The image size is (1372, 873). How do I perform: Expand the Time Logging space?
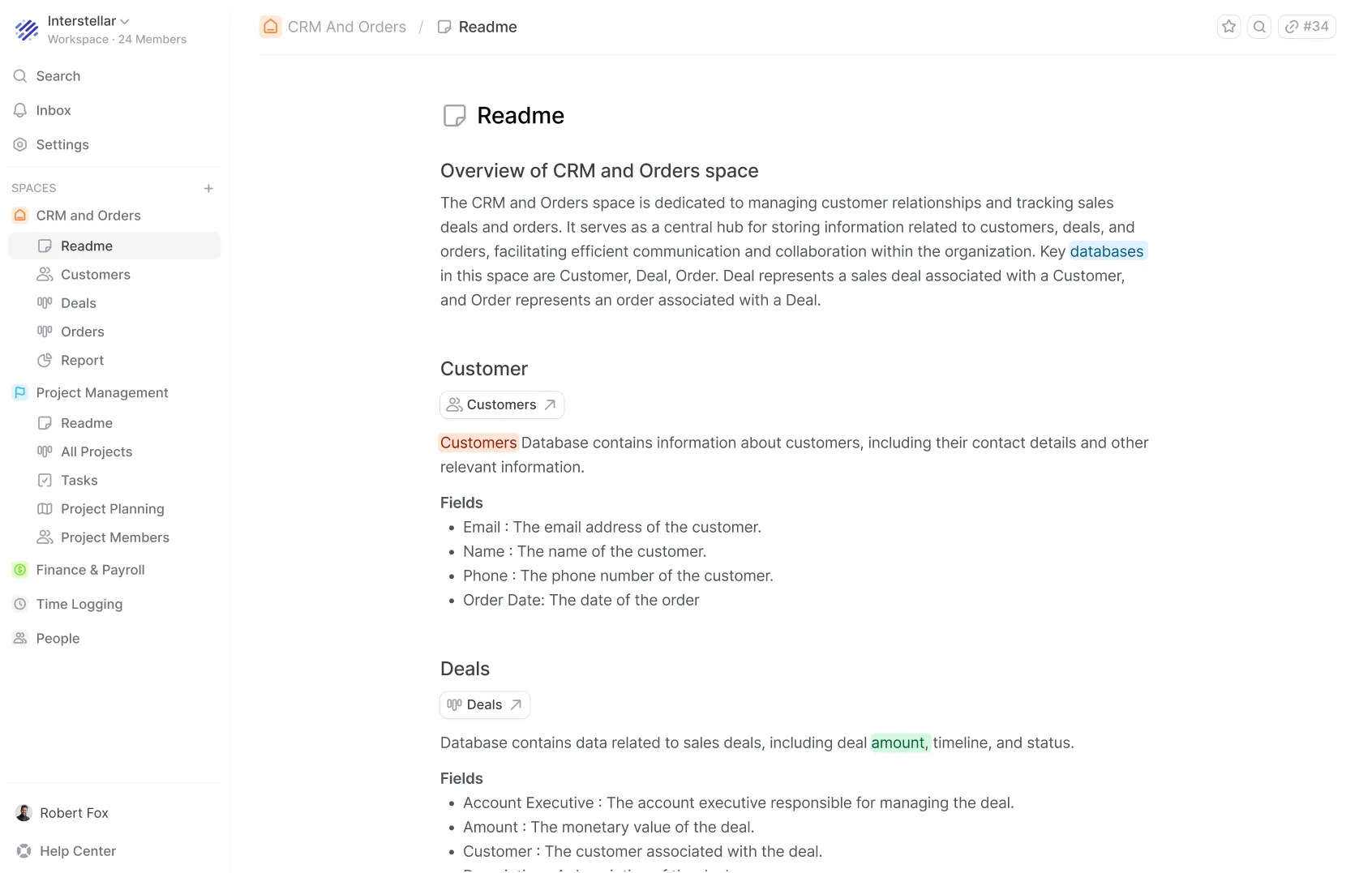pyautogui.click(x=79, y=604)
